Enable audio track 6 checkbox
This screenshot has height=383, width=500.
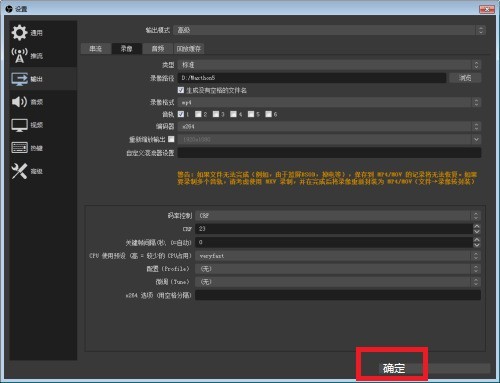pos(268,114)
